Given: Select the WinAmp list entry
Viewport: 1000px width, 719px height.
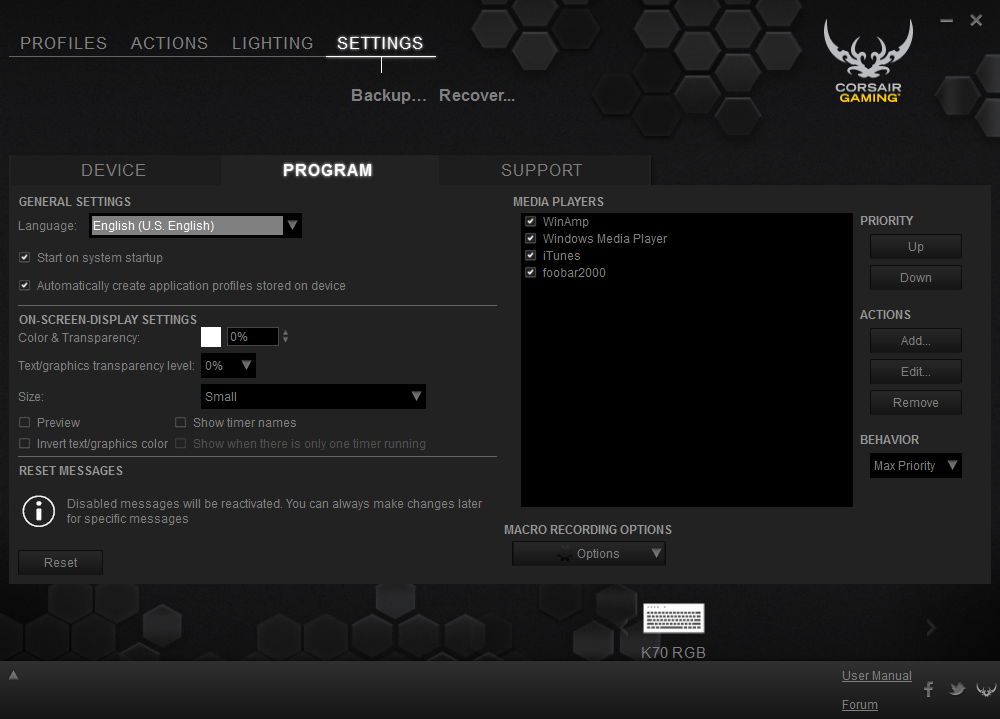Looking at the screenshot, I should click(565, 221).
